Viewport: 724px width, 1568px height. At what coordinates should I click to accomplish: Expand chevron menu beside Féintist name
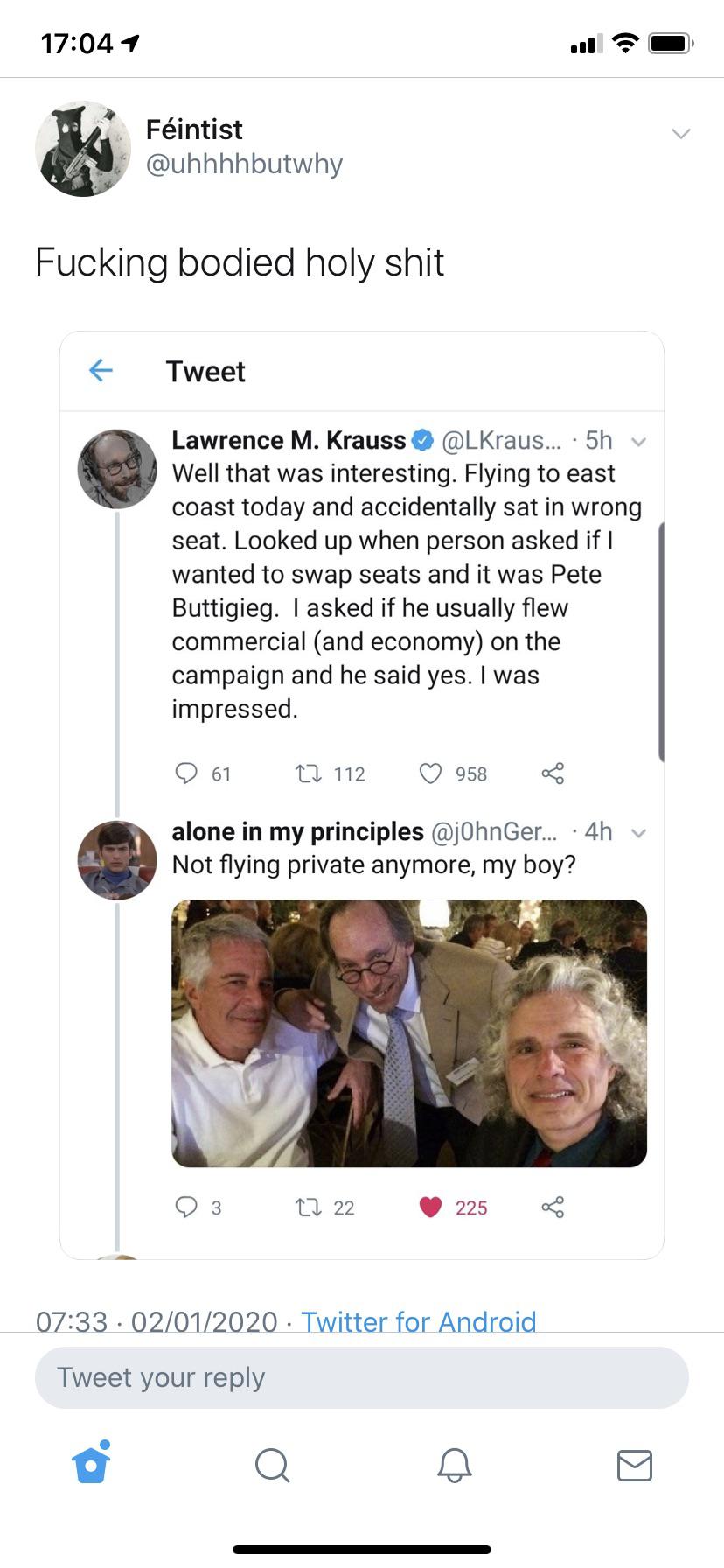(x=680, y=134)
